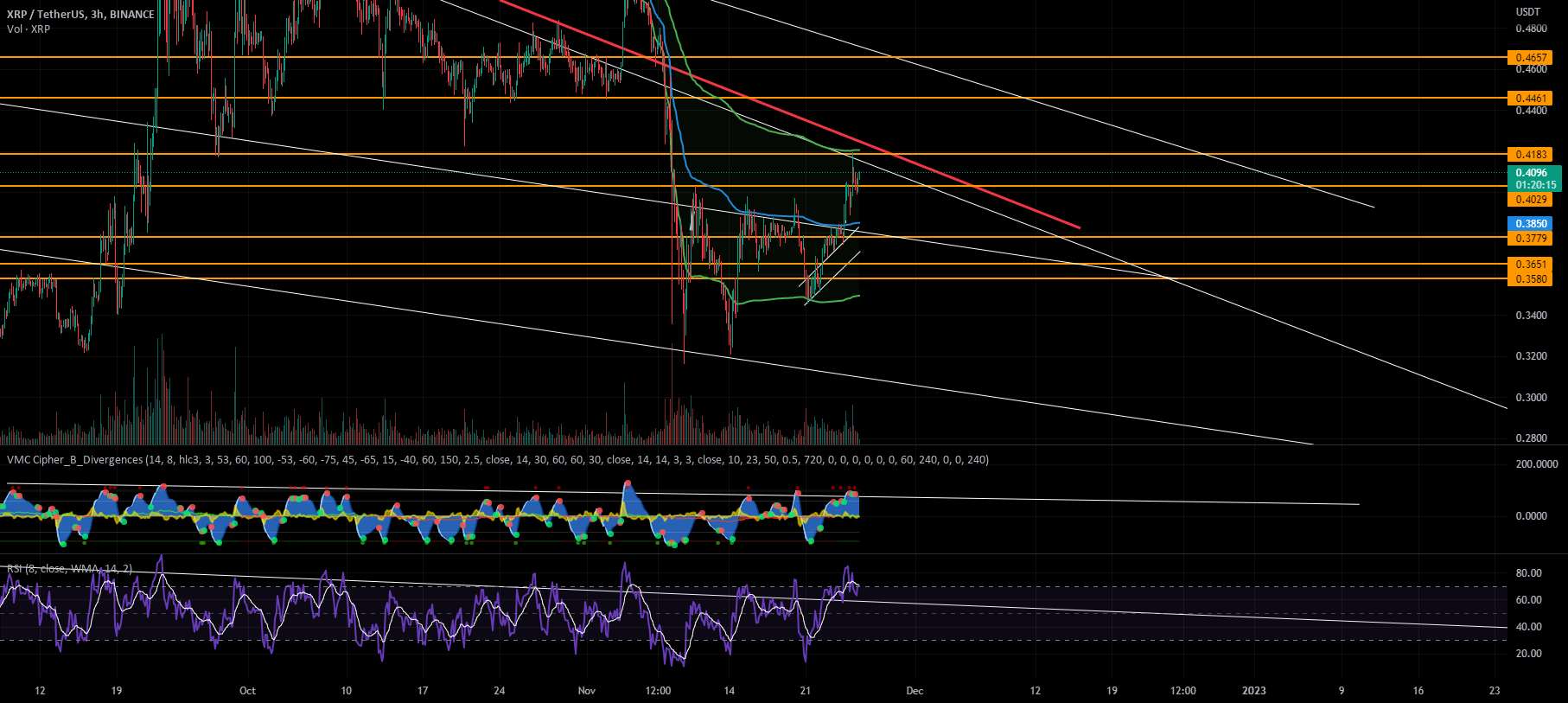Select the 0.3651 orange price label
This screenshot has width=1568, height=703.
click(x=1529, y=265)
